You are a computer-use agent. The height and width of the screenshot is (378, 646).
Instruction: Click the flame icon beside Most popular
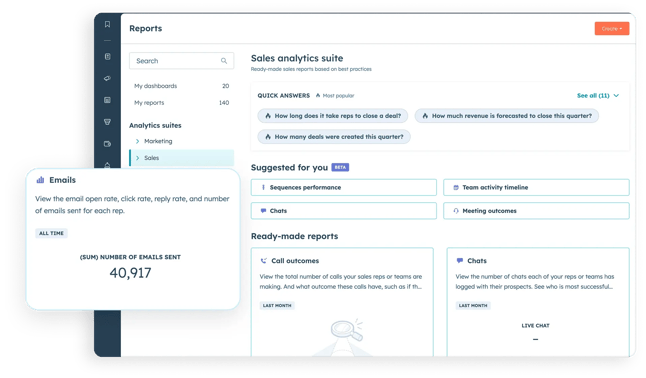(318, 96)
